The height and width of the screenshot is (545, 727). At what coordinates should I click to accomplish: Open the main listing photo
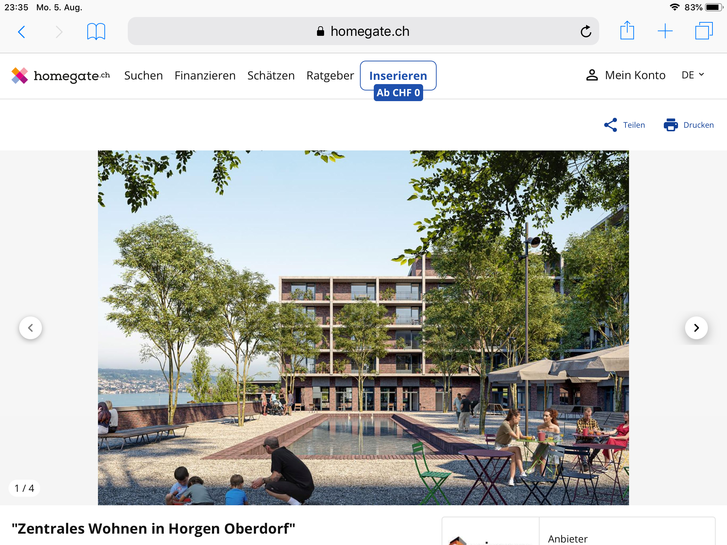tap(363, 327)
